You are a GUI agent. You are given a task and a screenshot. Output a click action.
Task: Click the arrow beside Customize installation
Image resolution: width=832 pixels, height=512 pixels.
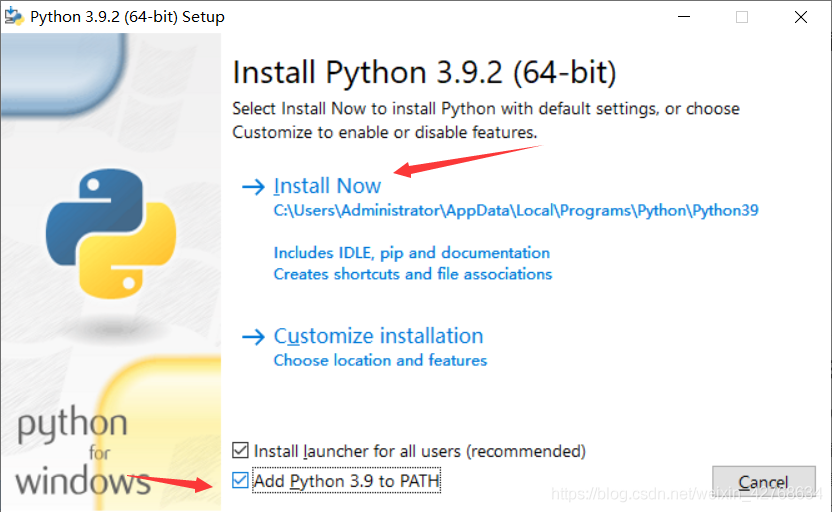coord(253,337)
